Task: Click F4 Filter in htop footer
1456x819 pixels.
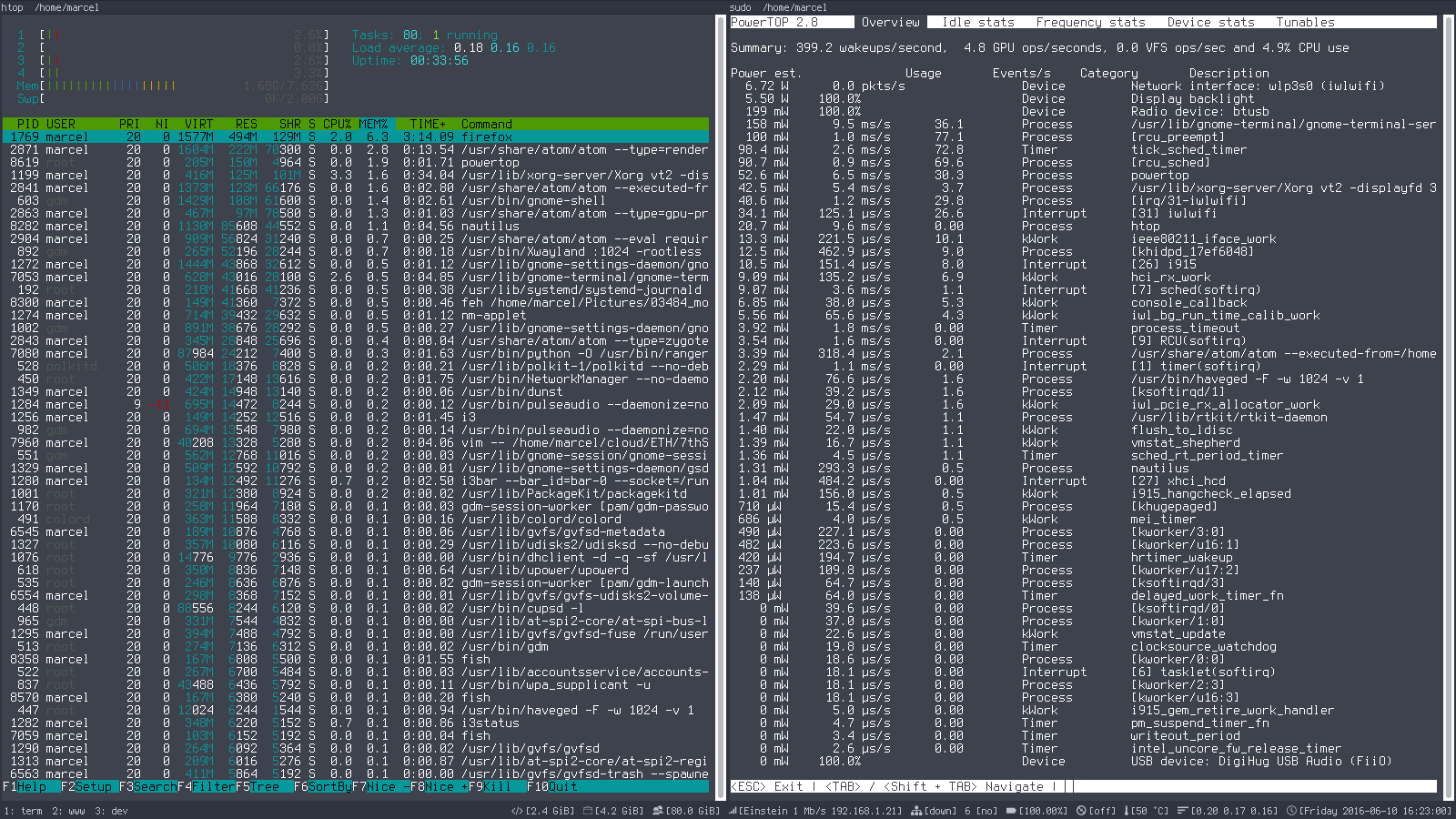Action: tap(207, 786)
